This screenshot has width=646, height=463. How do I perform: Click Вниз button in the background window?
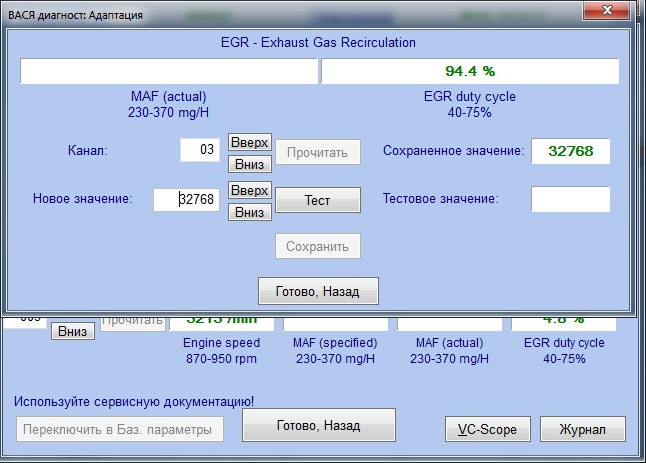pyautogui.click(x=73, y=331)
